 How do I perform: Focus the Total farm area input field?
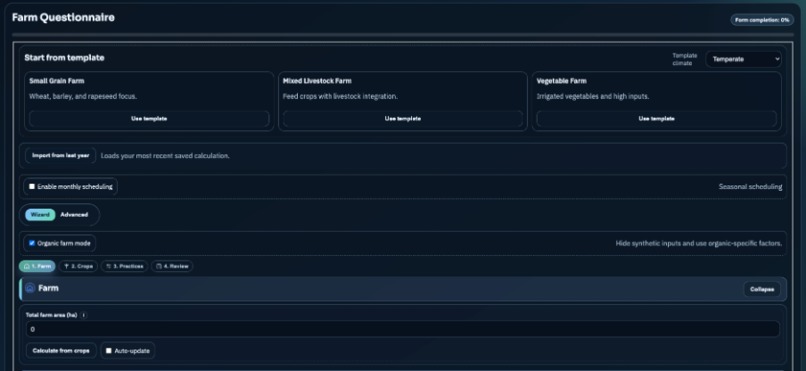pyautogui.click(x=402, y=329)
